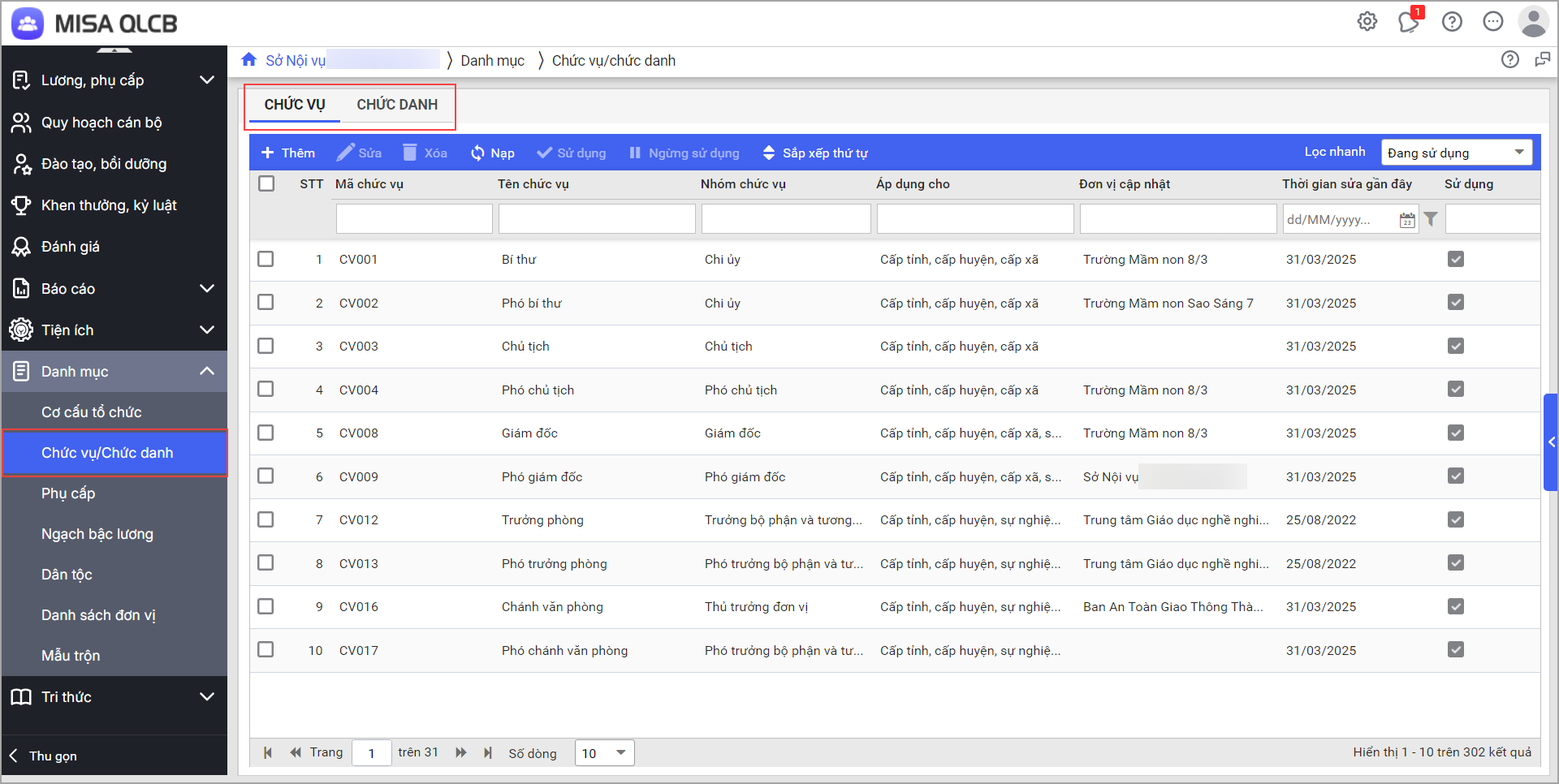
Task: Toggle the select-all header checkbox
Action: [x=266, y=183]
